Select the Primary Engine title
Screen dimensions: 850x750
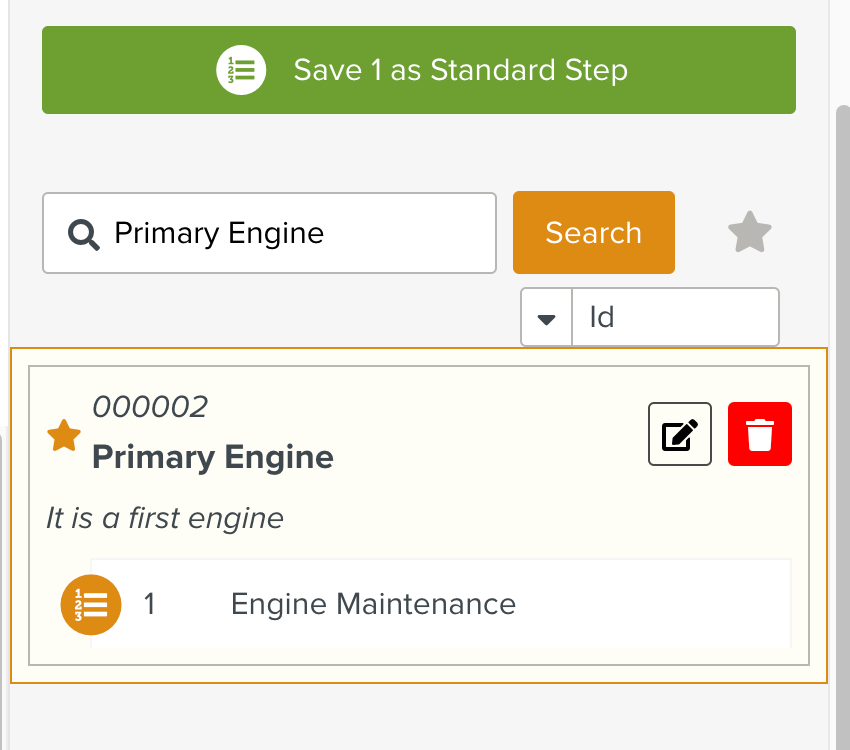[x=213, y=458]
